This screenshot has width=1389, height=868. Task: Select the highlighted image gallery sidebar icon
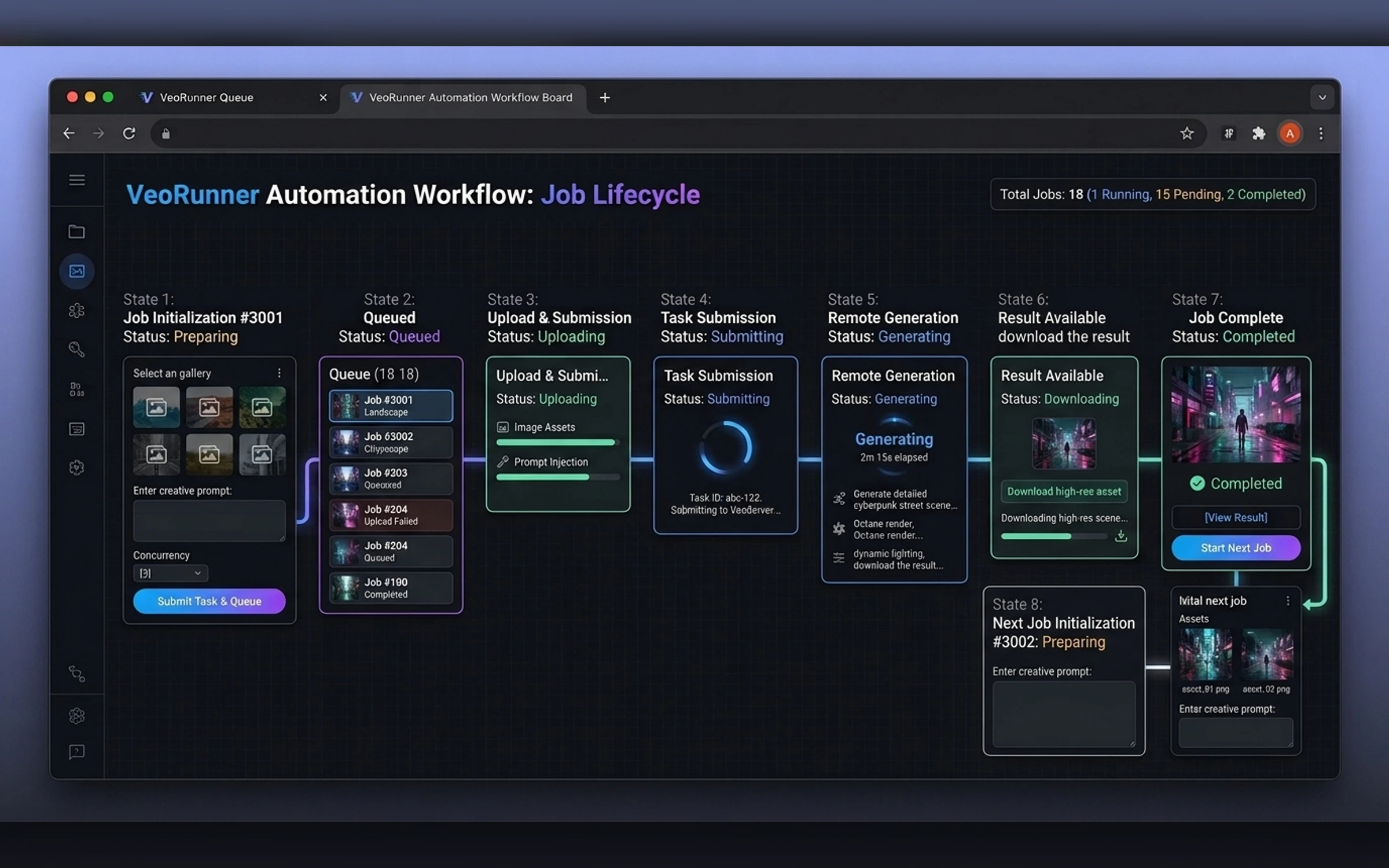coord(76,271)
